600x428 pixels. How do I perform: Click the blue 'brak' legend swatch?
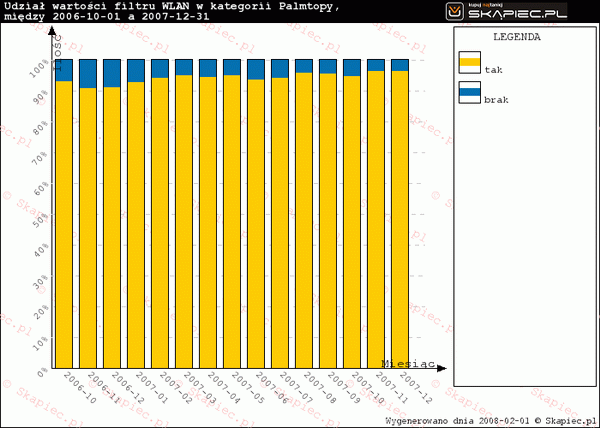click(470, 92)
